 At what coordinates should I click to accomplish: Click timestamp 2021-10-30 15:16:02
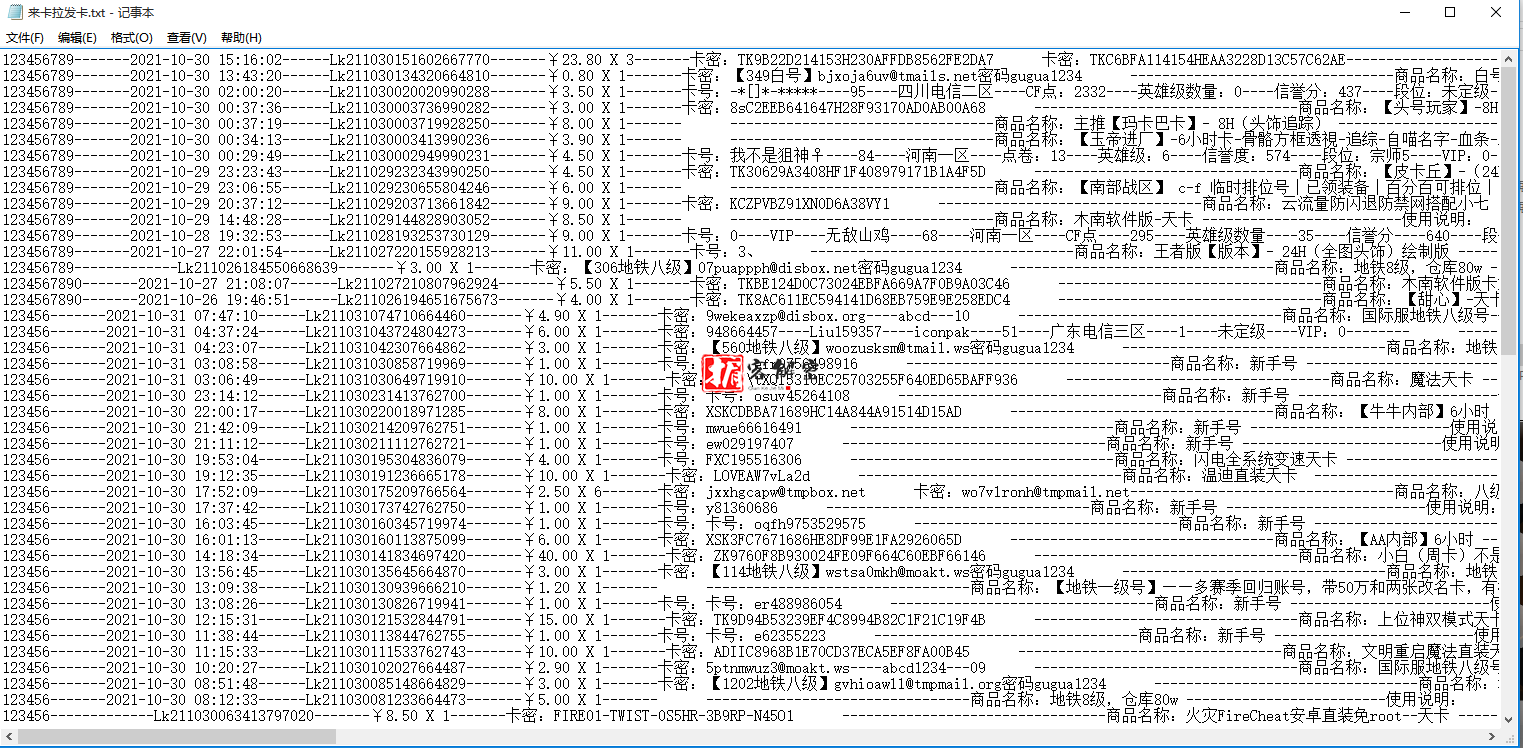click(206, 60)
